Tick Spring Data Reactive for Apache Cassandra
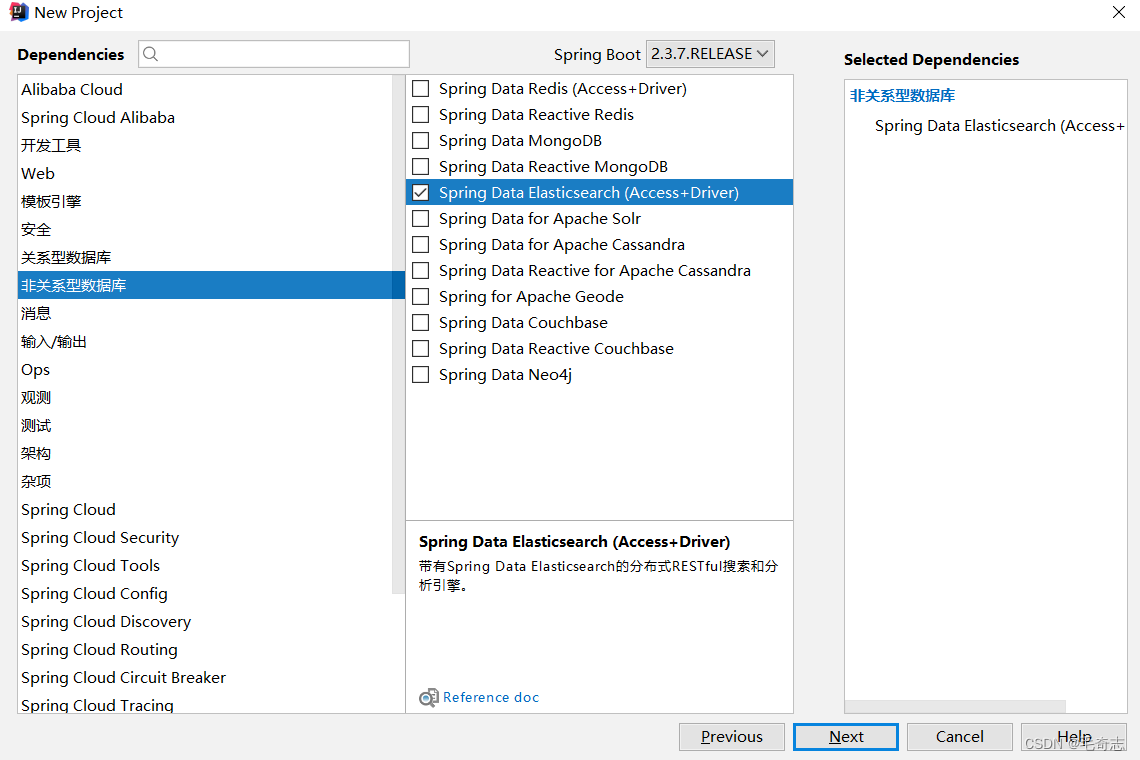1140x760 pixels. [x=420, y=271]
